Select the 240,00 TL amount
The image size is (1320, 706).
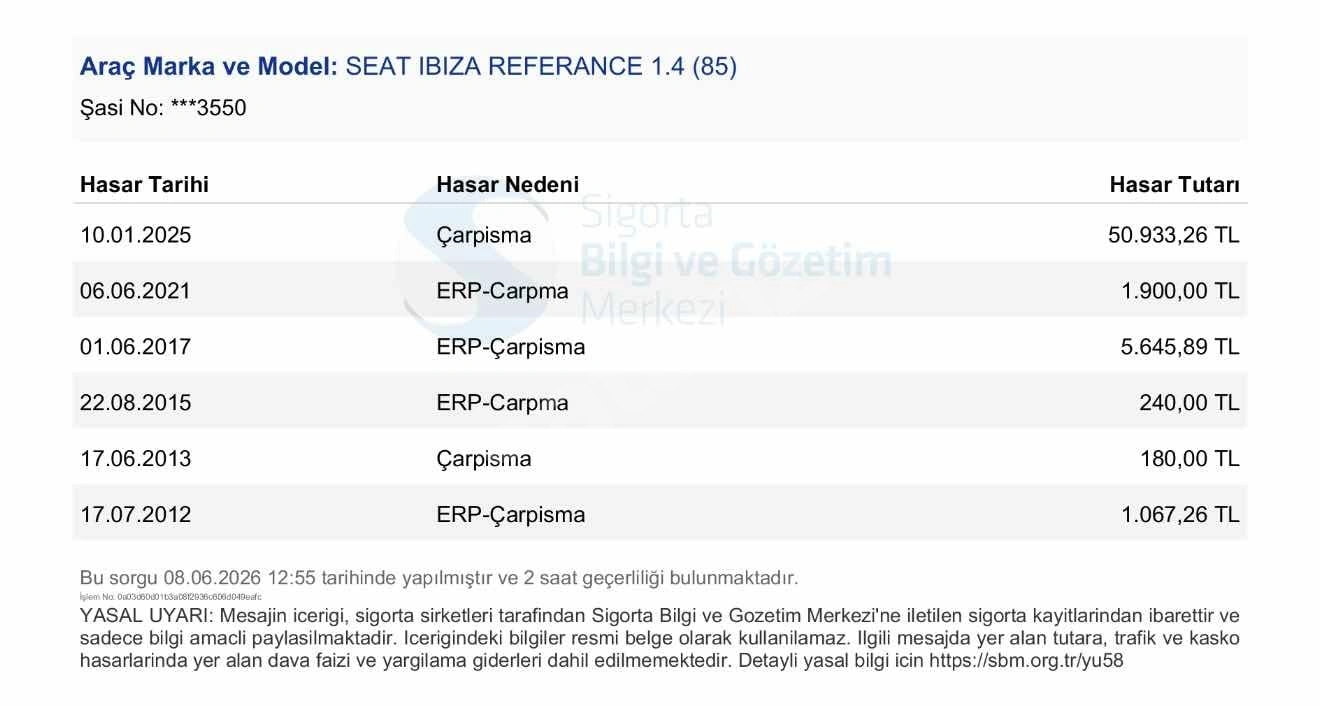(x=1189, y=403)
